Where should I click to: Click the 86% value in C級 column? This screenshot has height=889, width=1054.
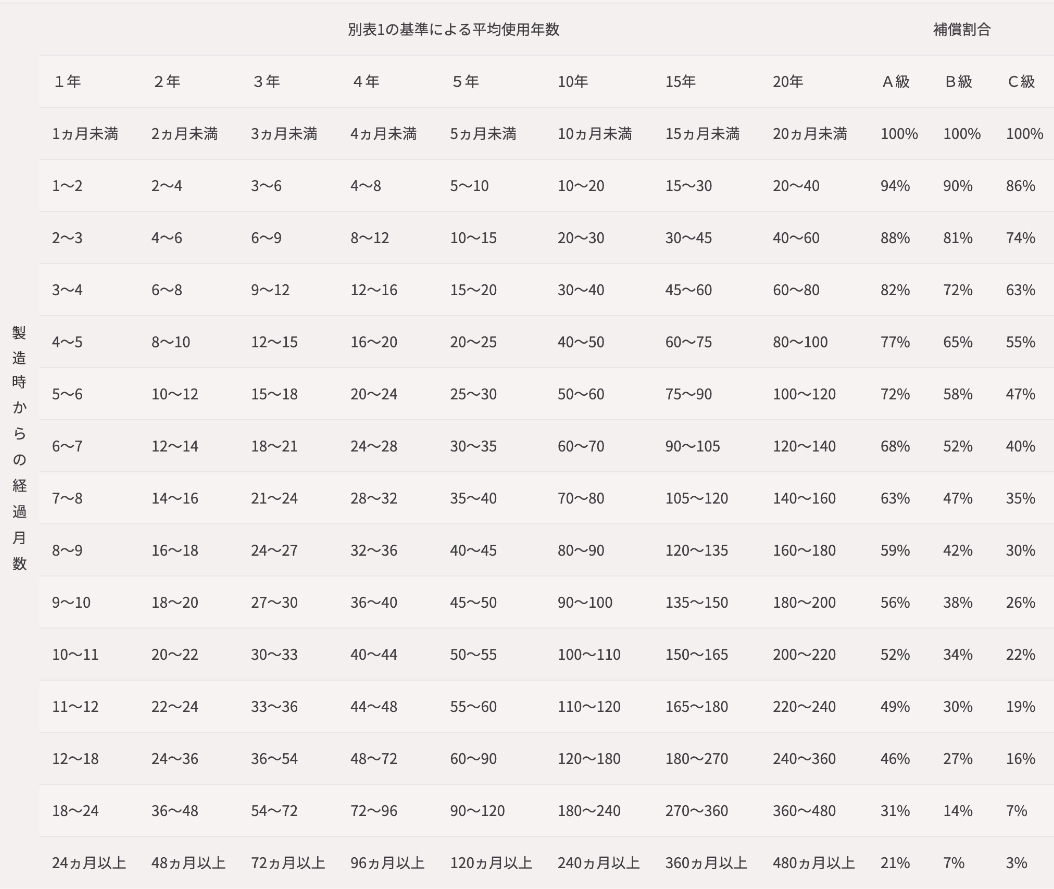click(1020, 186)
